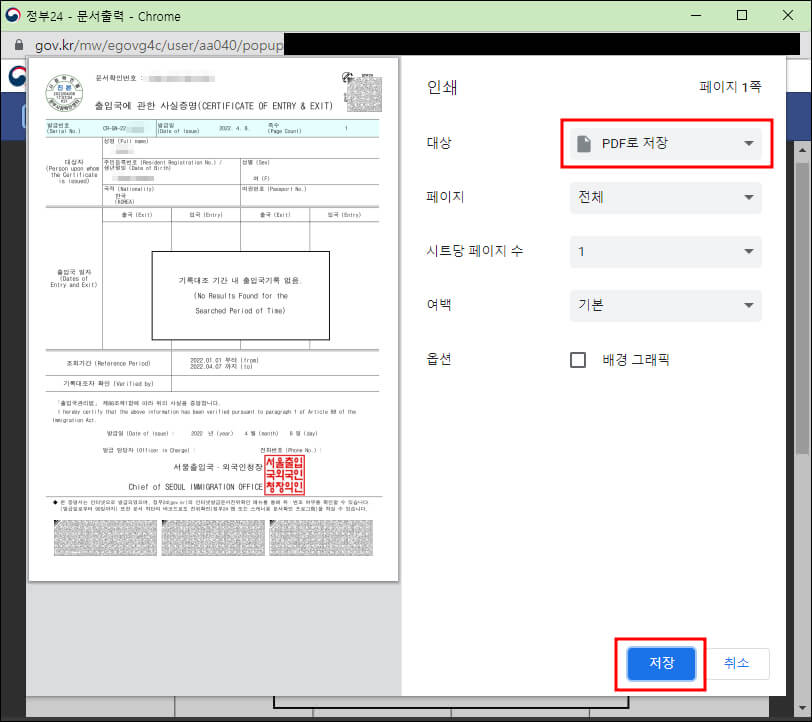Click the lock icon in the address bar
This screenshot has height=722, width=812.
(20, 45)
